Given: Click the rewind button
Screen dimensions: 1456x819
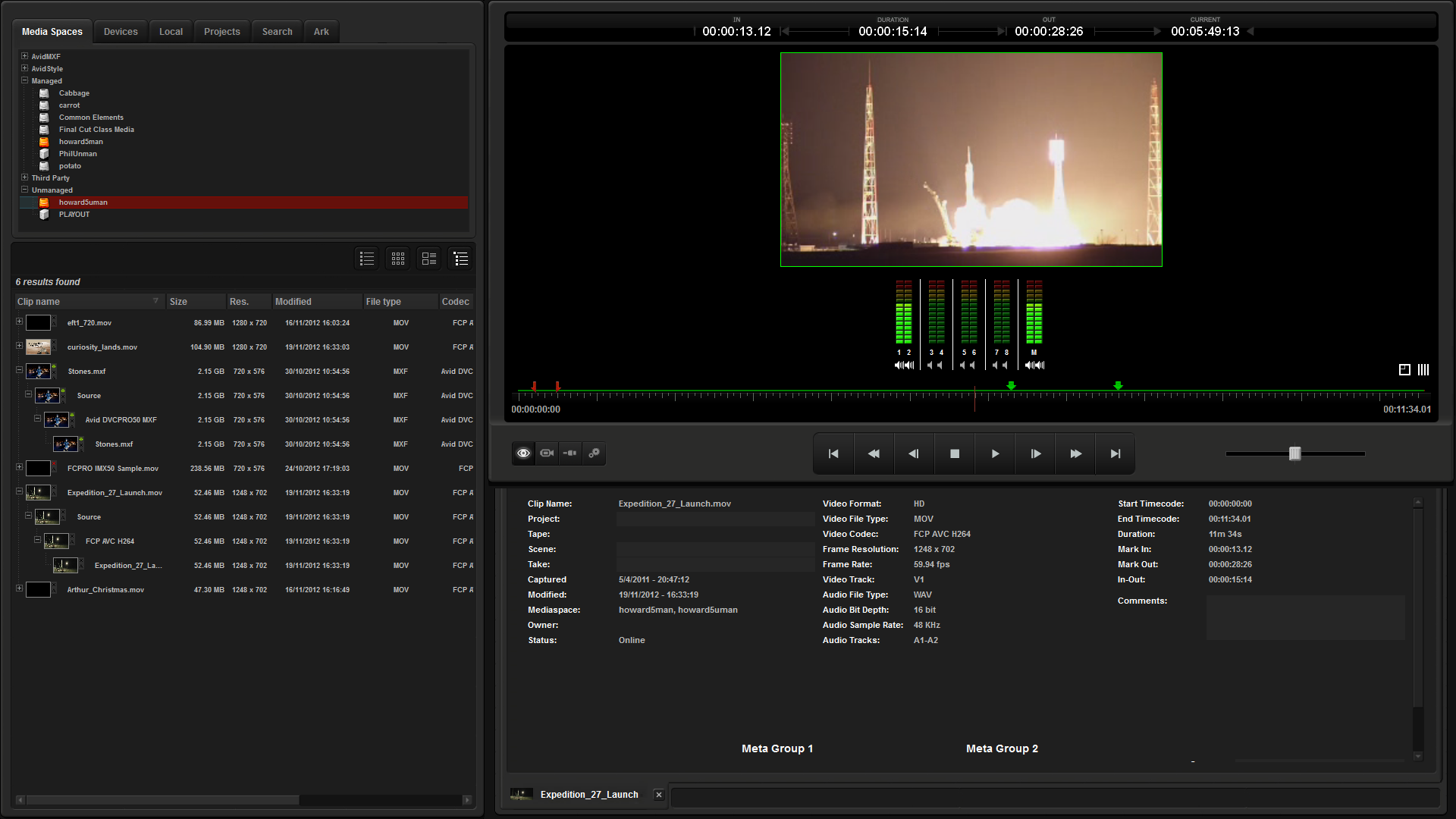Looking at the screenshot, I should pos(874,453).
